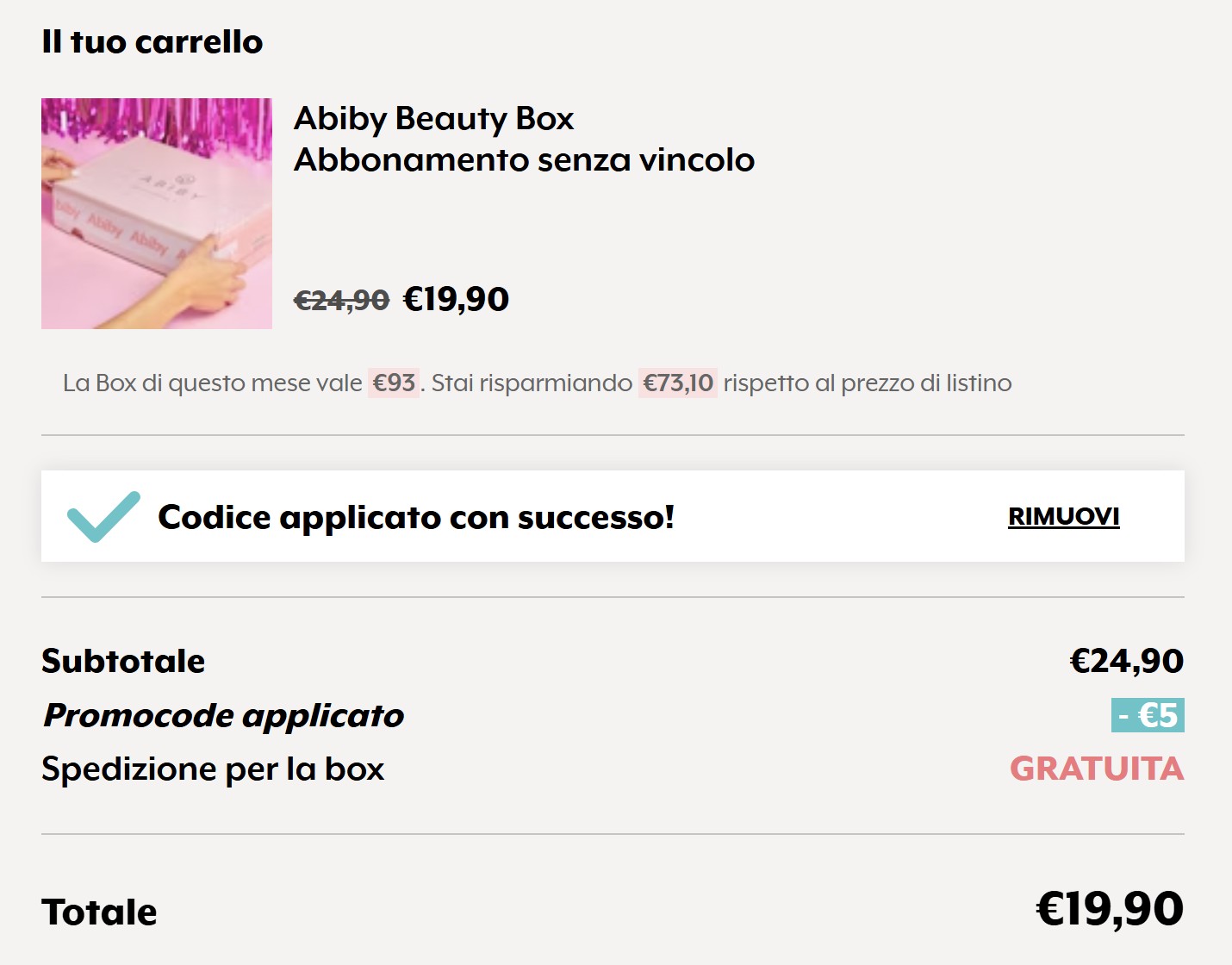
Task: Click the €19,90 total amount
Action: tap(1109, 909)
